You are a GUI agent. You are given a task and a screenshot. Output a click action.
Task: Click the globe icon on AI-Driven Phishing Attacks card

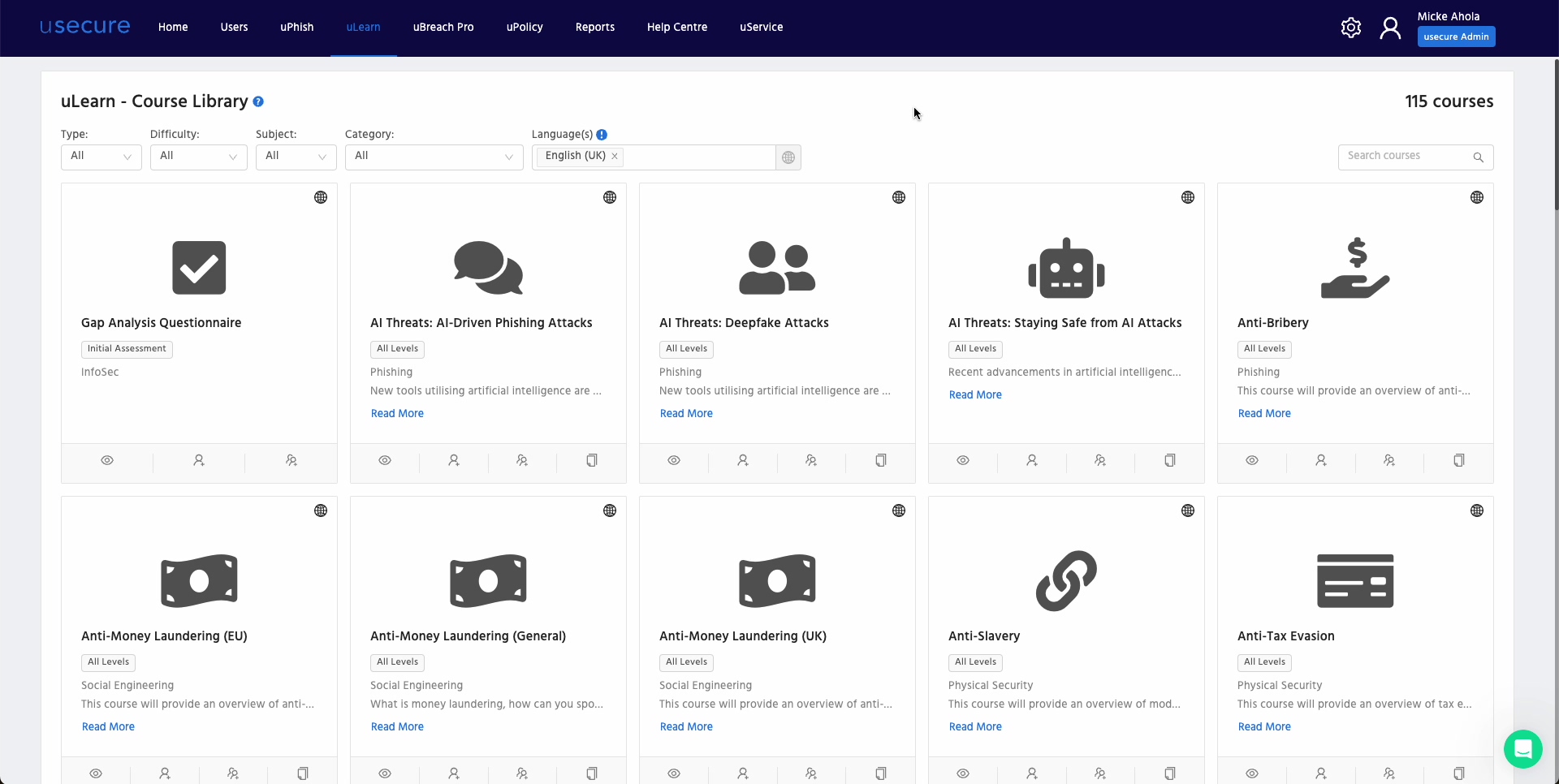[x=610, y=198]
